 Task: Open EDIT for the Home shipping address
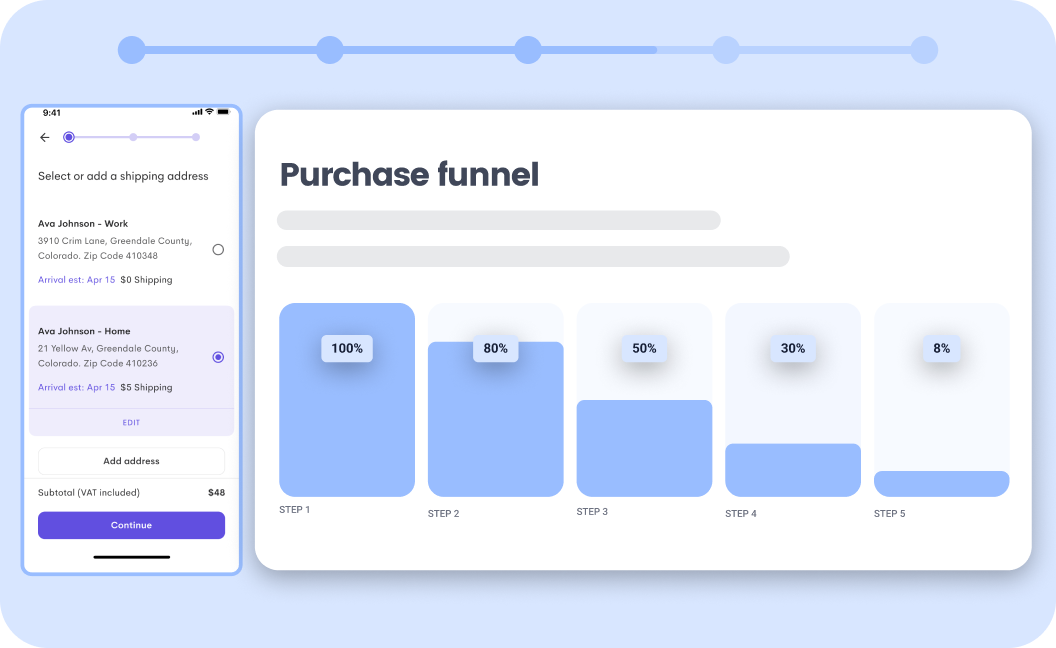(x=131, y=422)
